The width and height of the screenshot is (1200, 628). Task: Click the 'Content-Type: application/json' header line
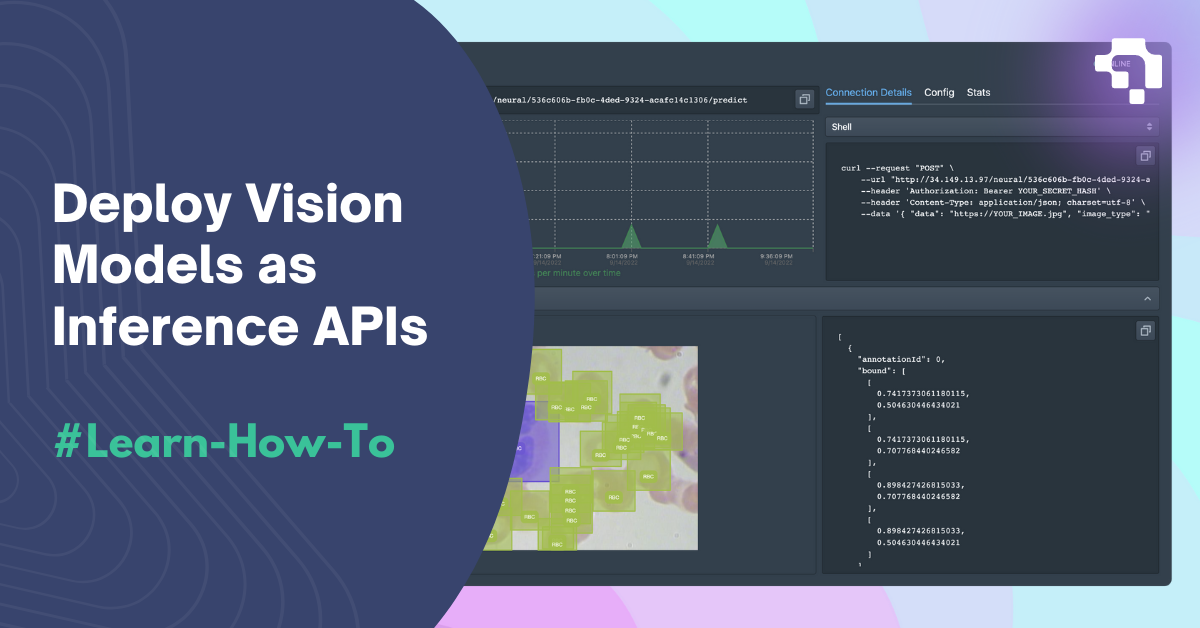point(1002,201)
